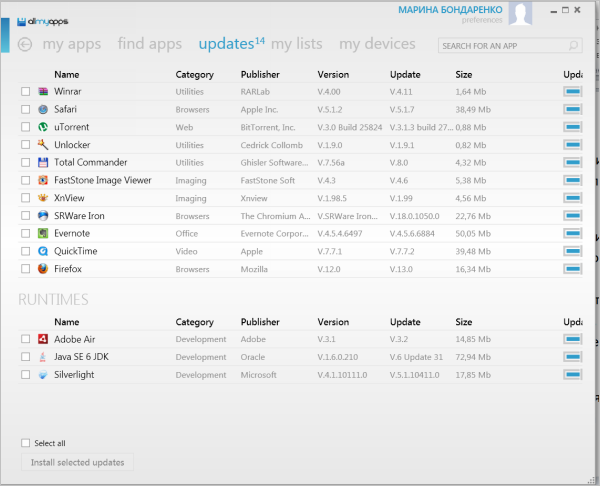Image resolution: width=600 pixels, height=486 pixels.
Task: Click the V.6 Update 31 value
Action: (416, 357)
